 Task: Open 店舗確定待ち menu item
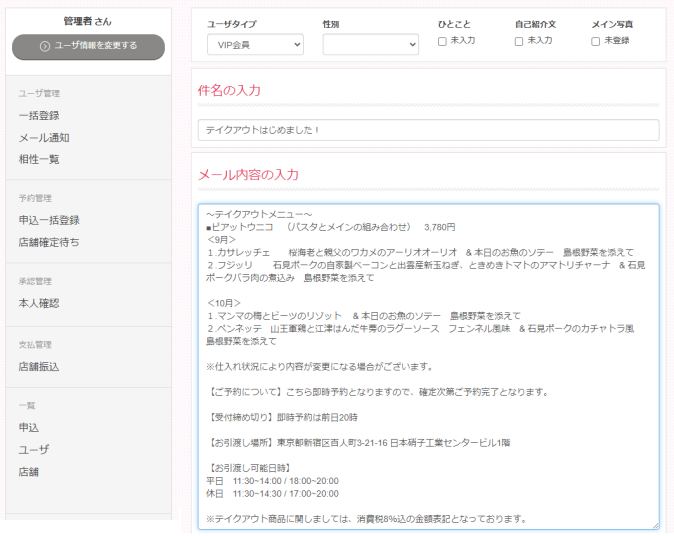pos(49,242)
